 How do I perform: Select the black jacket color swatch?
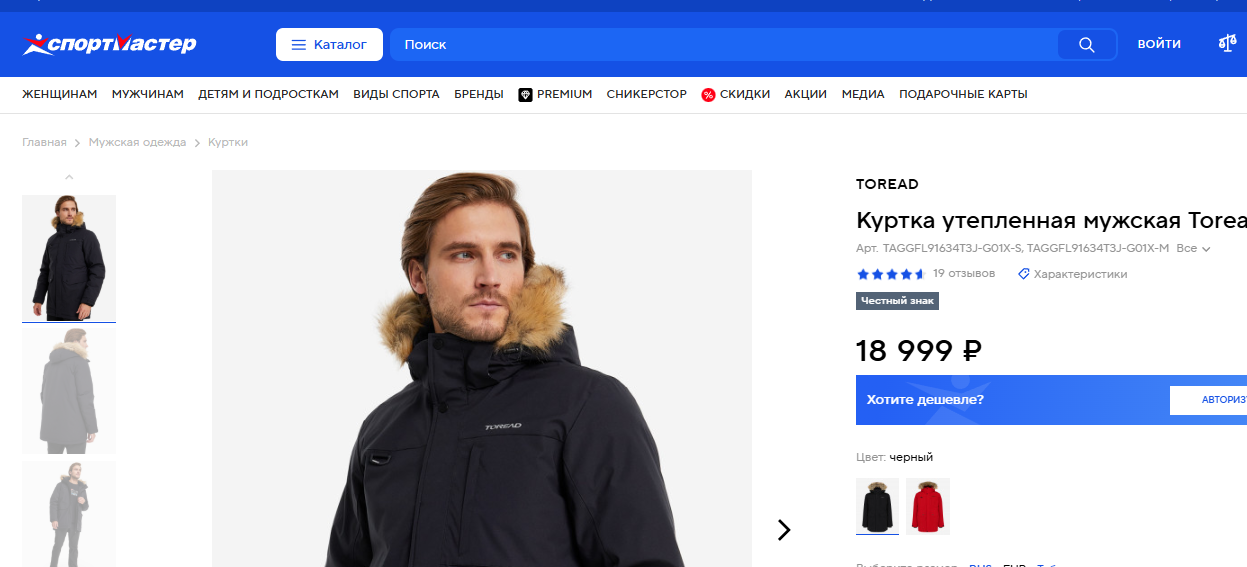click(x=877, y=506)
